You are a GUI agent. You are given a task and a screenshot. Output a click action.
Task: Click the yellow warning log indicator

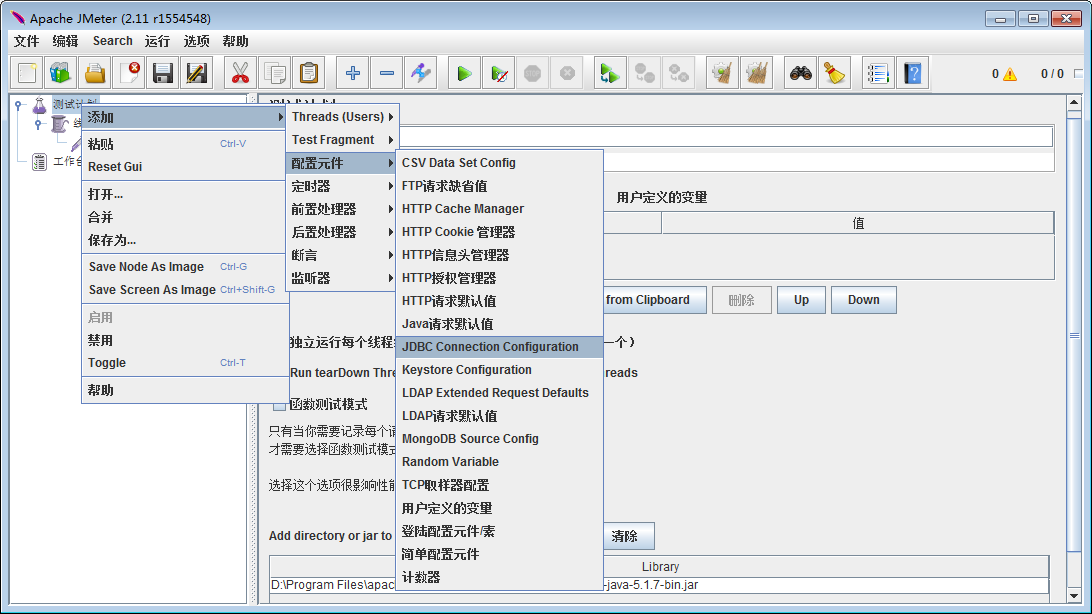click(1010, 74)
